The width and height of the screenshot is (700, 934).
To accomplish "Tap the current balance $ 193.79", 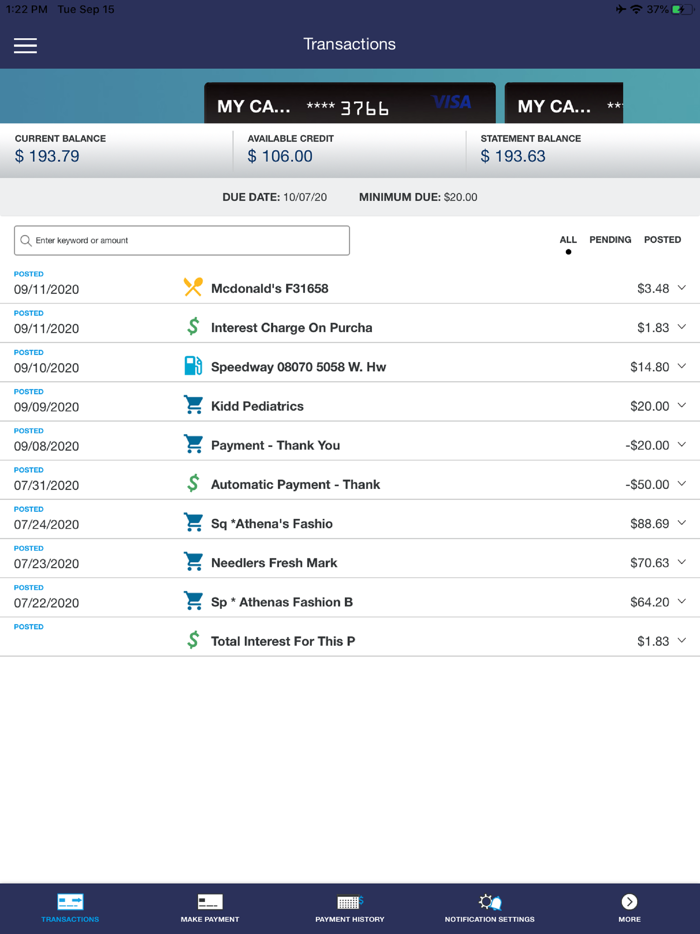I will 47,156.
